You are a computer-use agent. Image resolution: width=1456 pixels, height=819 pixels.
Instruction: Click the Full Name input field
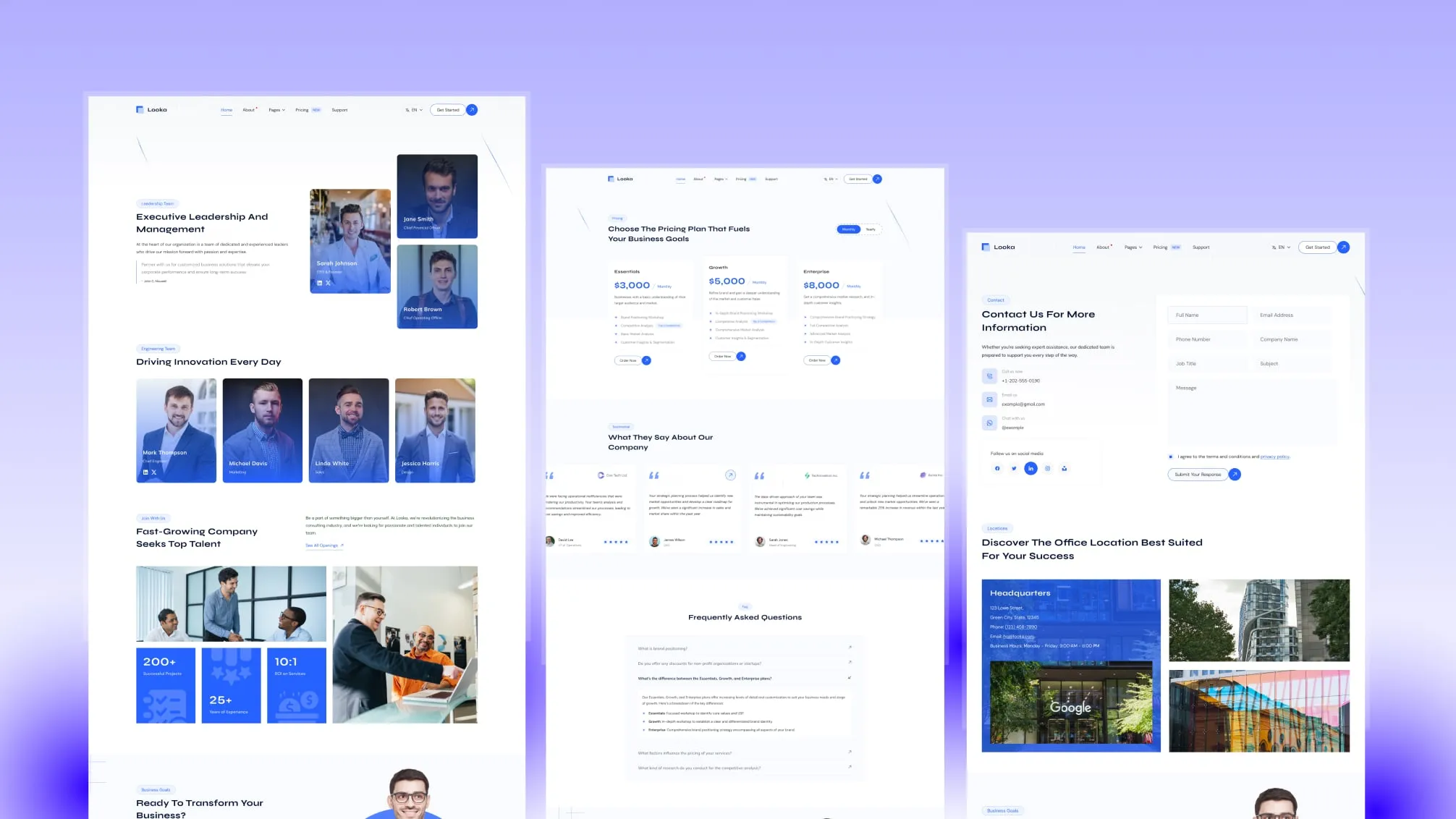pos(1206,315)
